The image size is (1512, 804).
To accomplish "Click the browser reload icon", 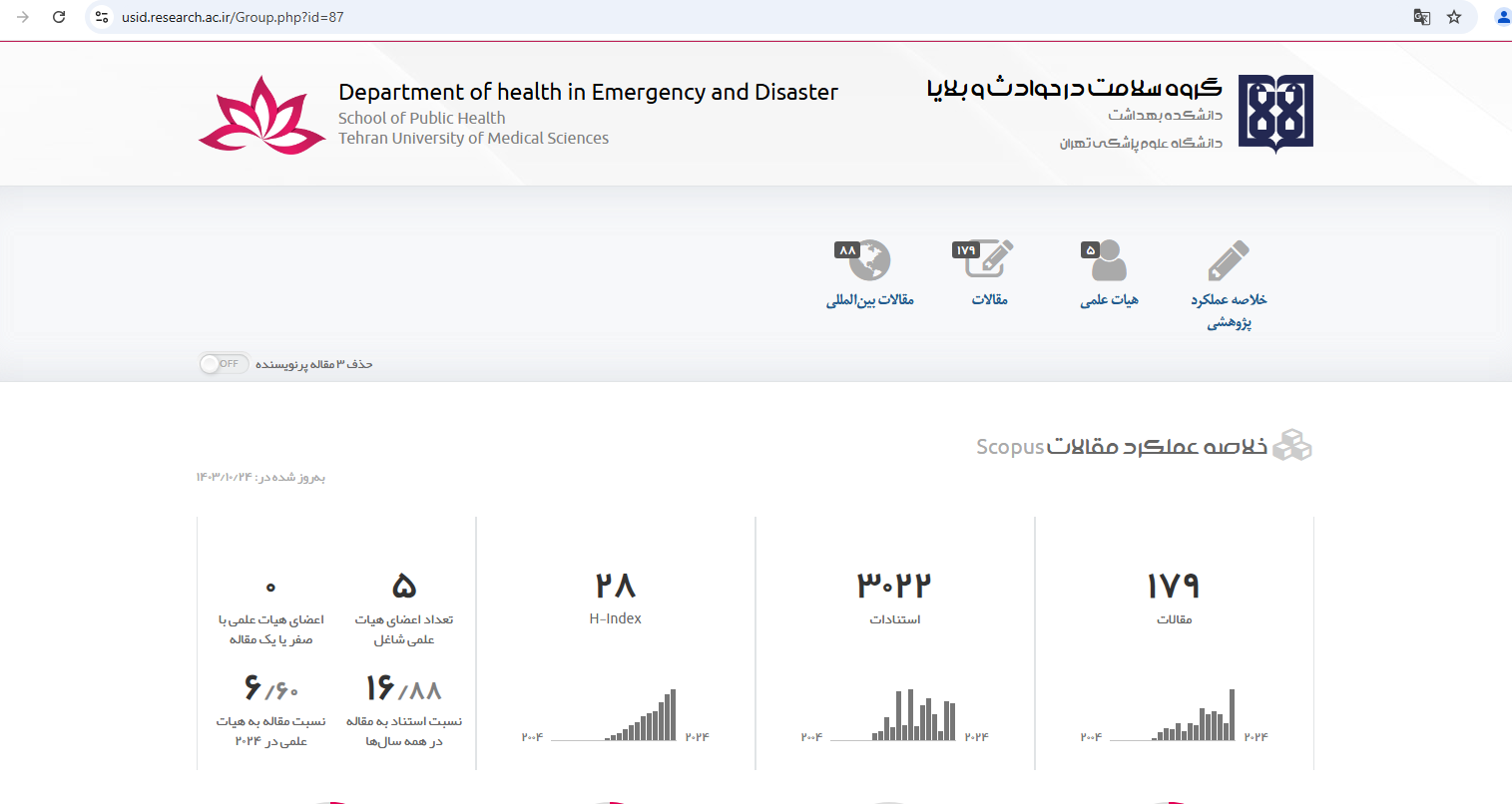I will [59, 17].
